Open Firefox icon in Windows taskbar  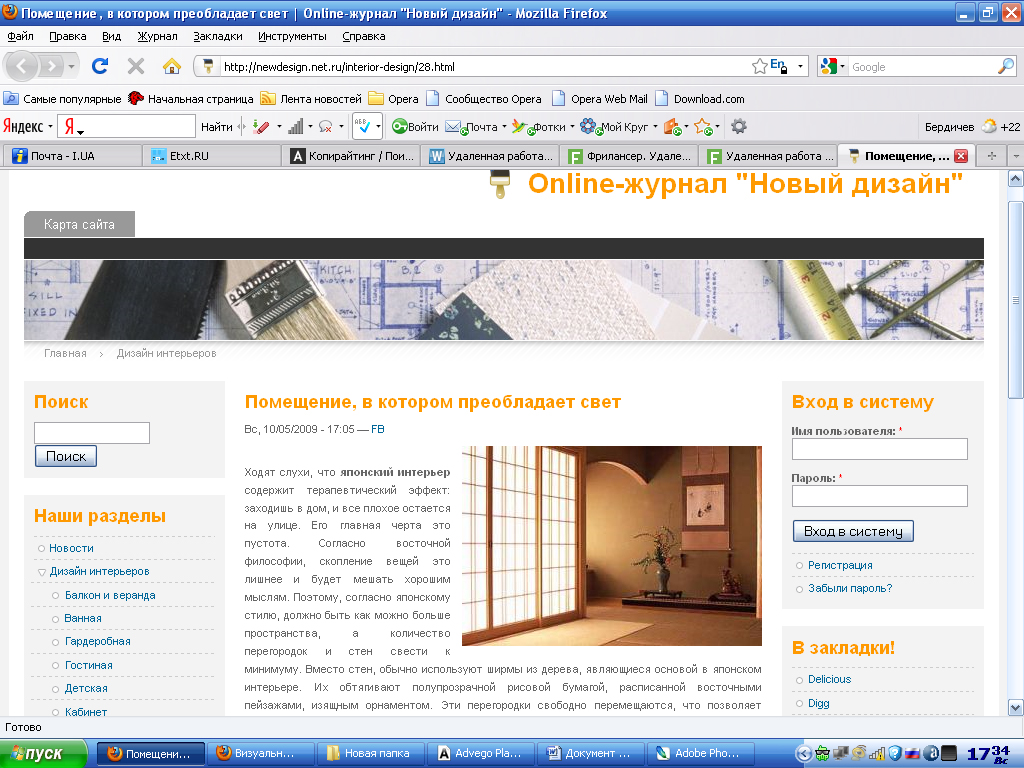tap(150, 753)
